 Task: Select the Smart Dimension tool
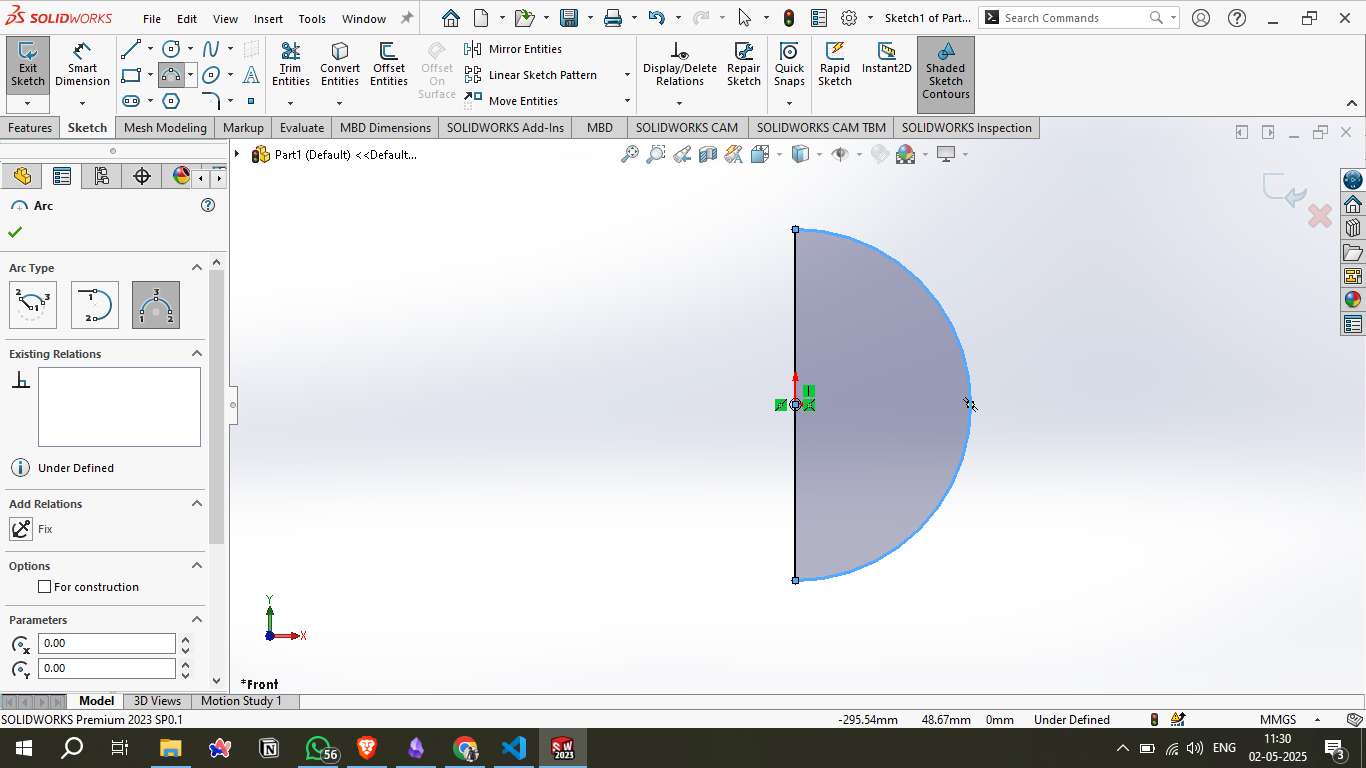82,65
